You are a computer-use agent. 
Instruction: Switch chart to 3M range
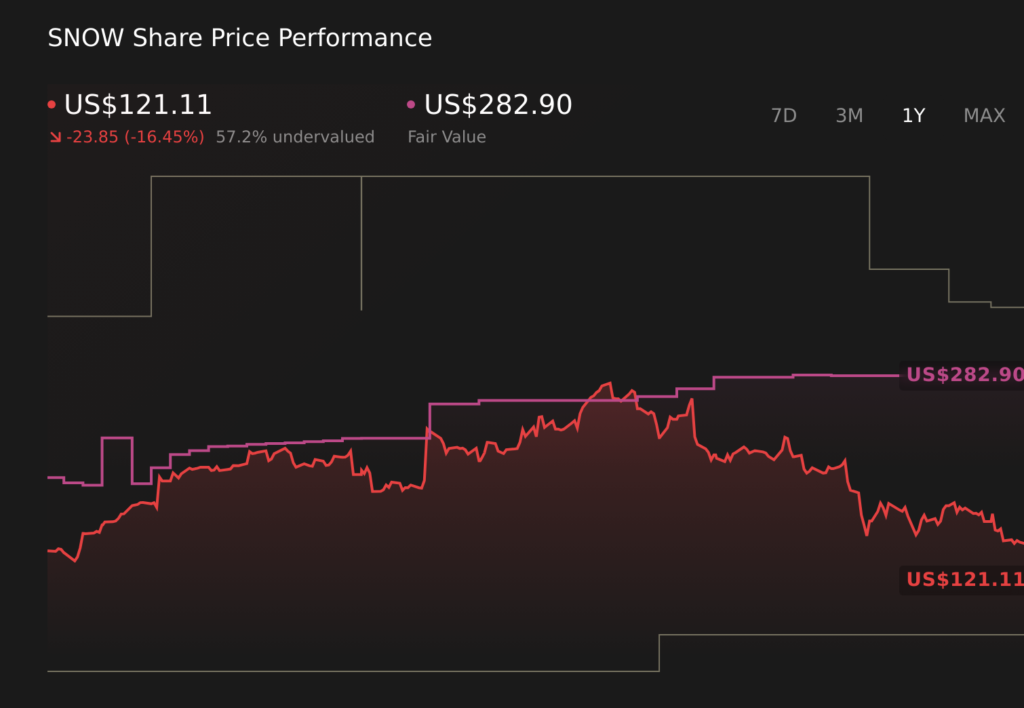point(849,116)
